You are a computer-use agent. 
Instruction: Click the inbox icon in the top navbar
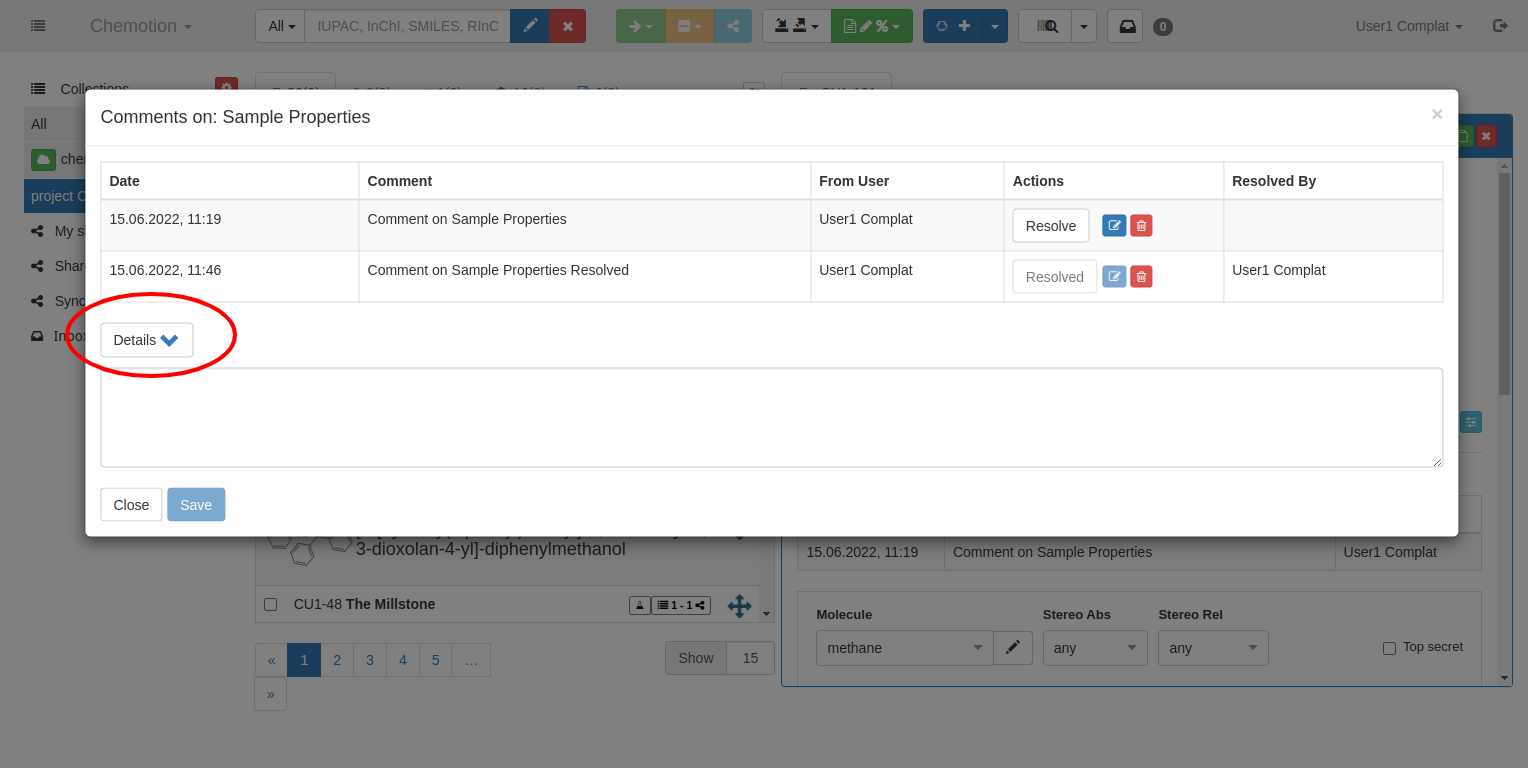click(1127, 26)
